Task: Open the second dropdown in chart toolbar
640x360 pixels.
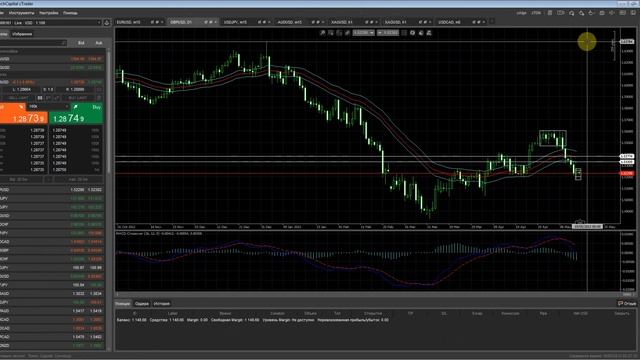Action: point(388,33)
